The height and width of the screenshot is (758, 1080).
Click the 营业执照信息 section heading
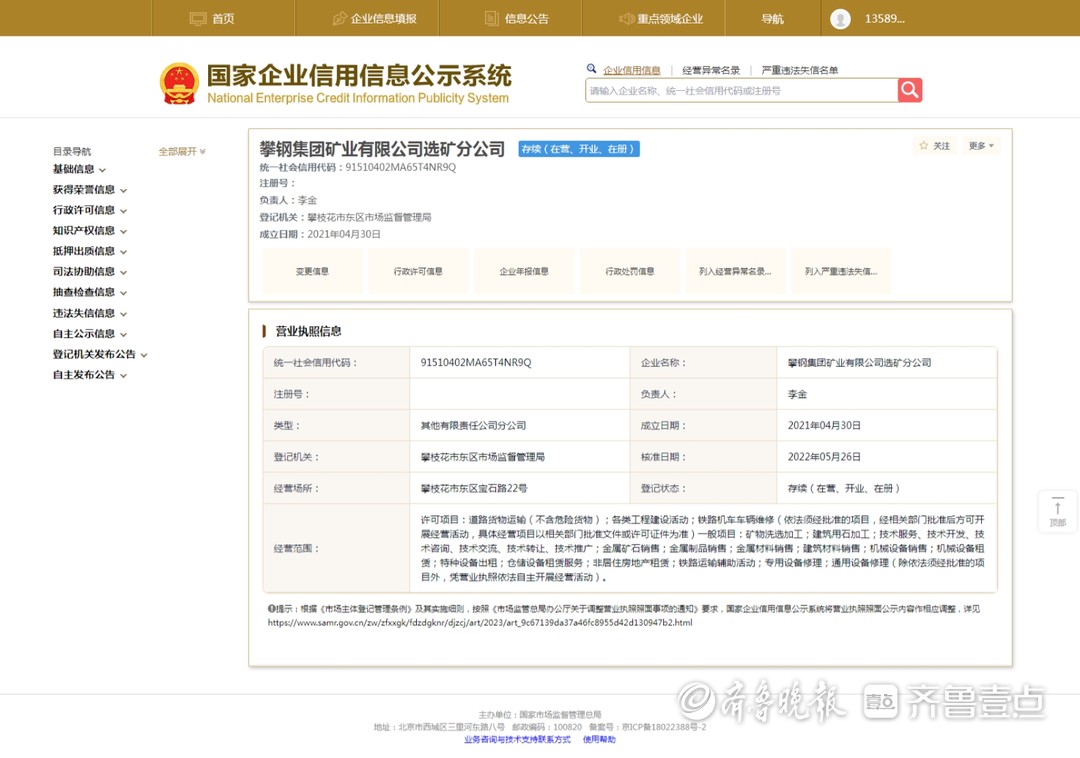point(308,331)
